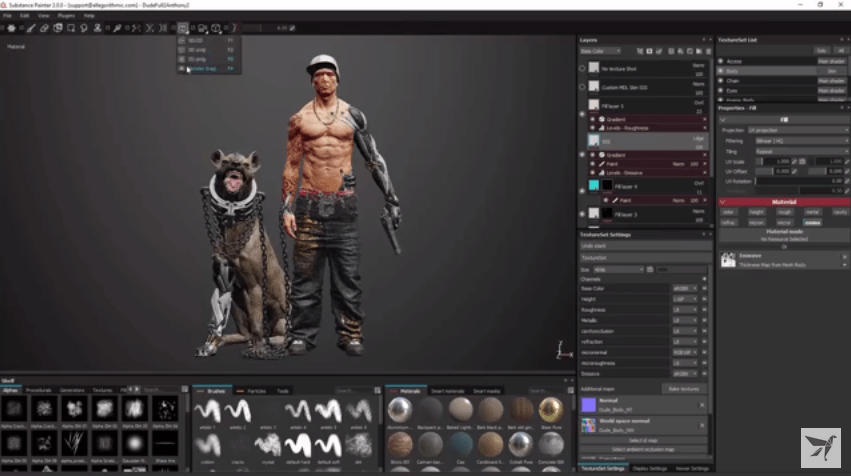Select the Clone stamp tool icon
This screenshot has width=851, height=476.
[x=98, y=28]
